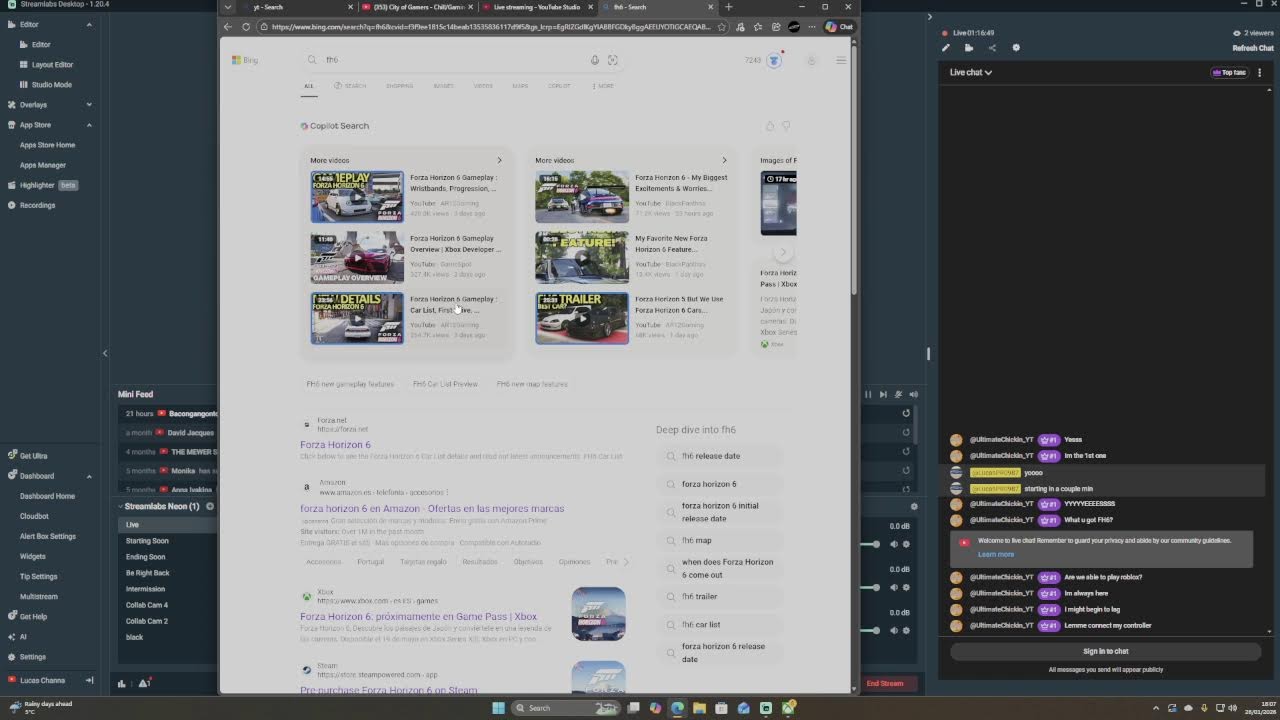Open the Forza Horizon 6 forza.net result
The width and height of the screenshot is (1280, 720).
335,445
